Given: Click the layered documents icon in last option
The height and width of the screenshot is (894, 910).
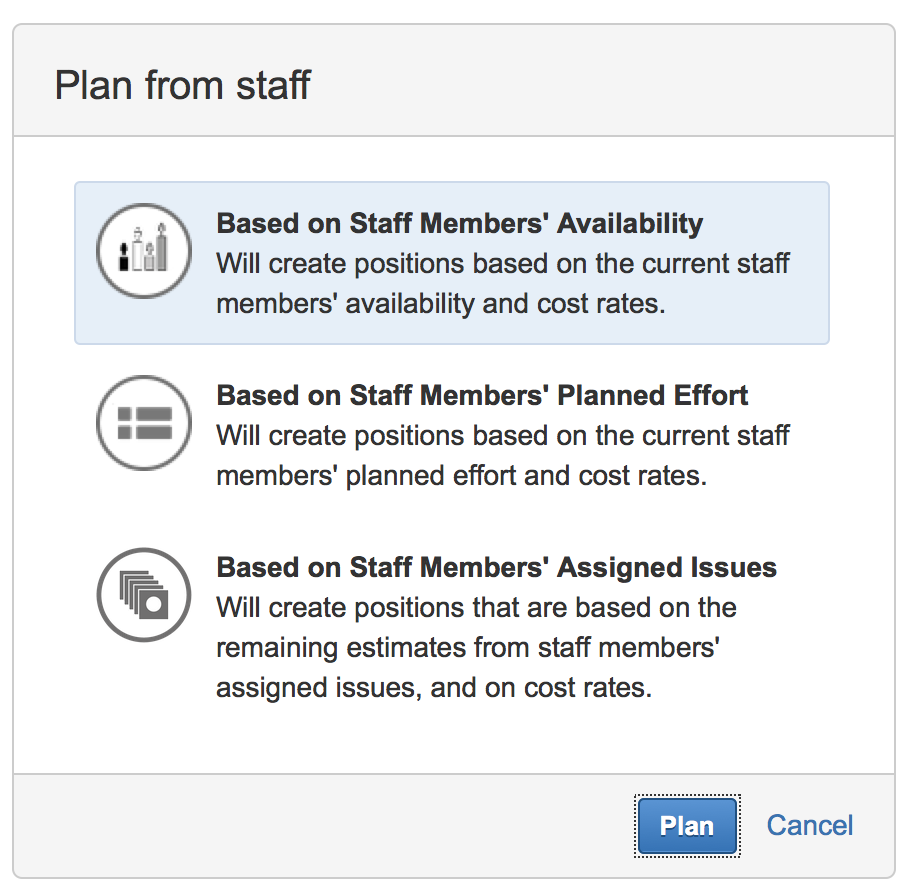Looking at the screenshot, I should [143, 594].
